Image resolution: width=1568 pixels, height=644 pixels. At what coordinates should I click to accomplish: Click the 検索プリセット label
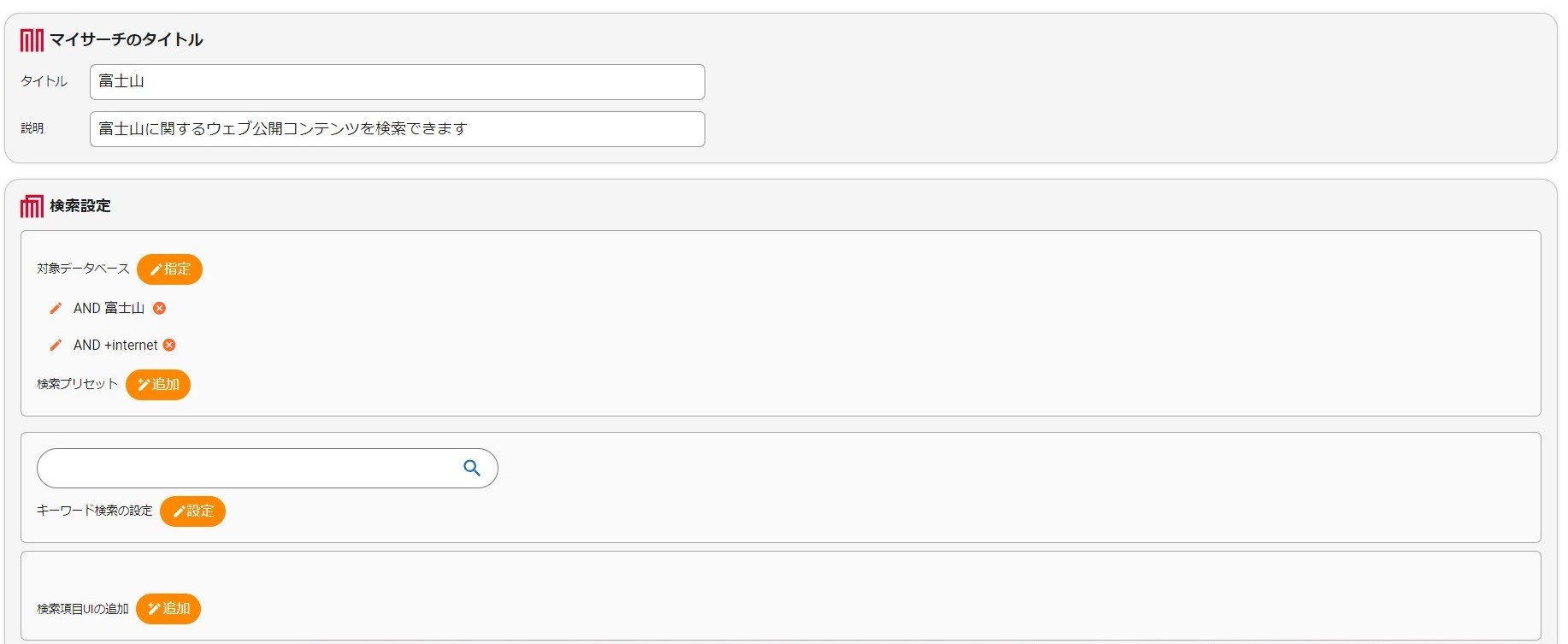tap(77, 384)
